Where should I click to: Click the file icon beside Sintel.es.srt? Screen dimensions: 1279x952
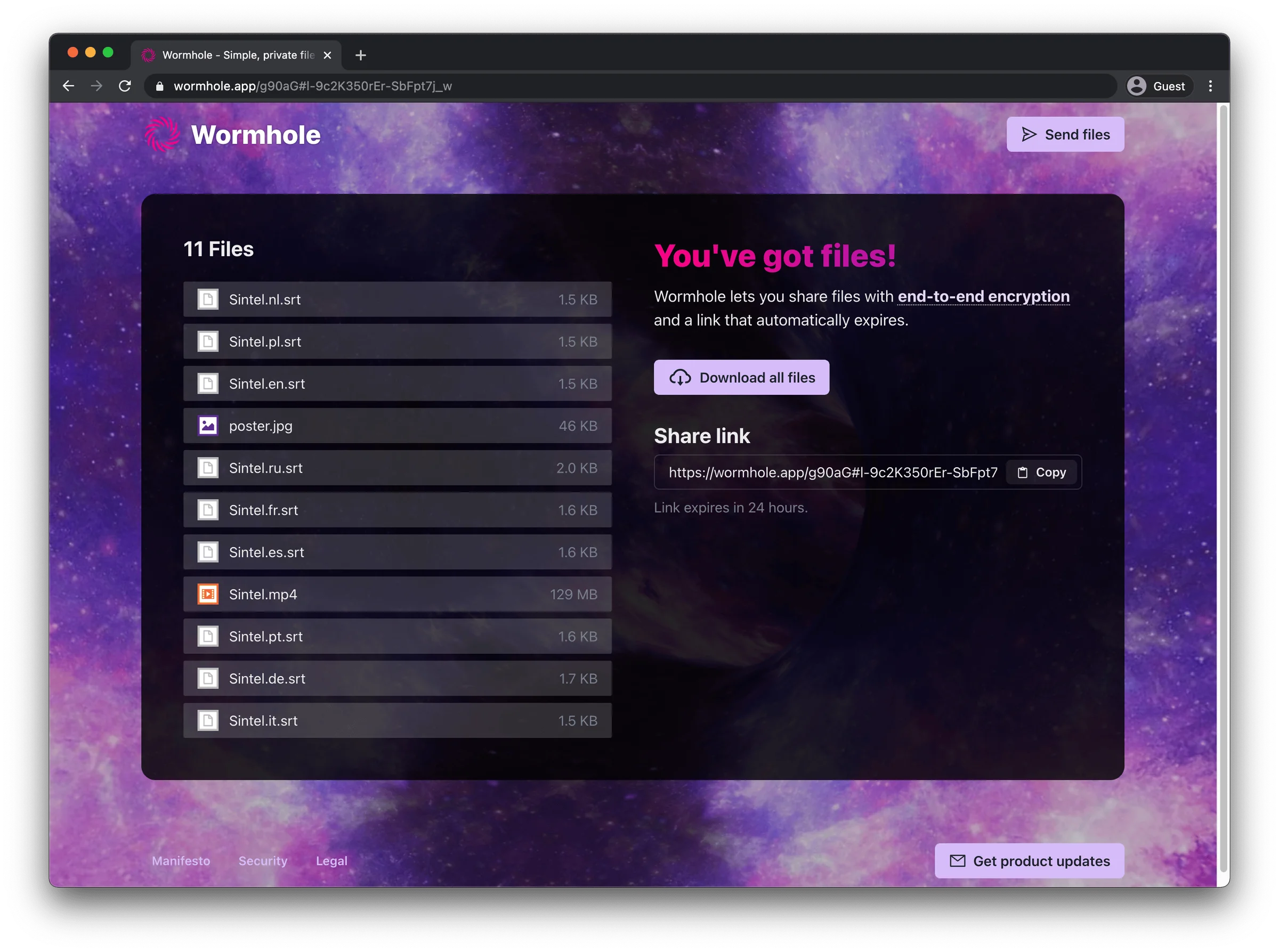(x=208, y=552)
